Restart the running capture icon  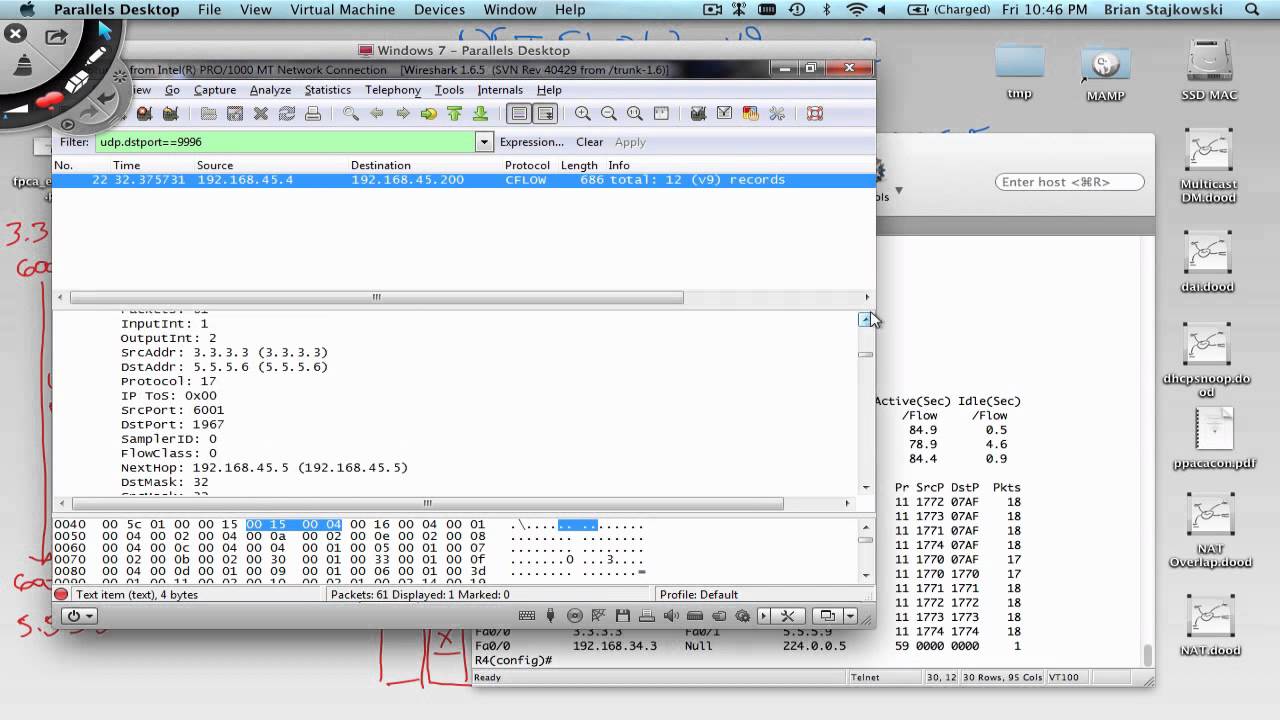tap(170, 114)
